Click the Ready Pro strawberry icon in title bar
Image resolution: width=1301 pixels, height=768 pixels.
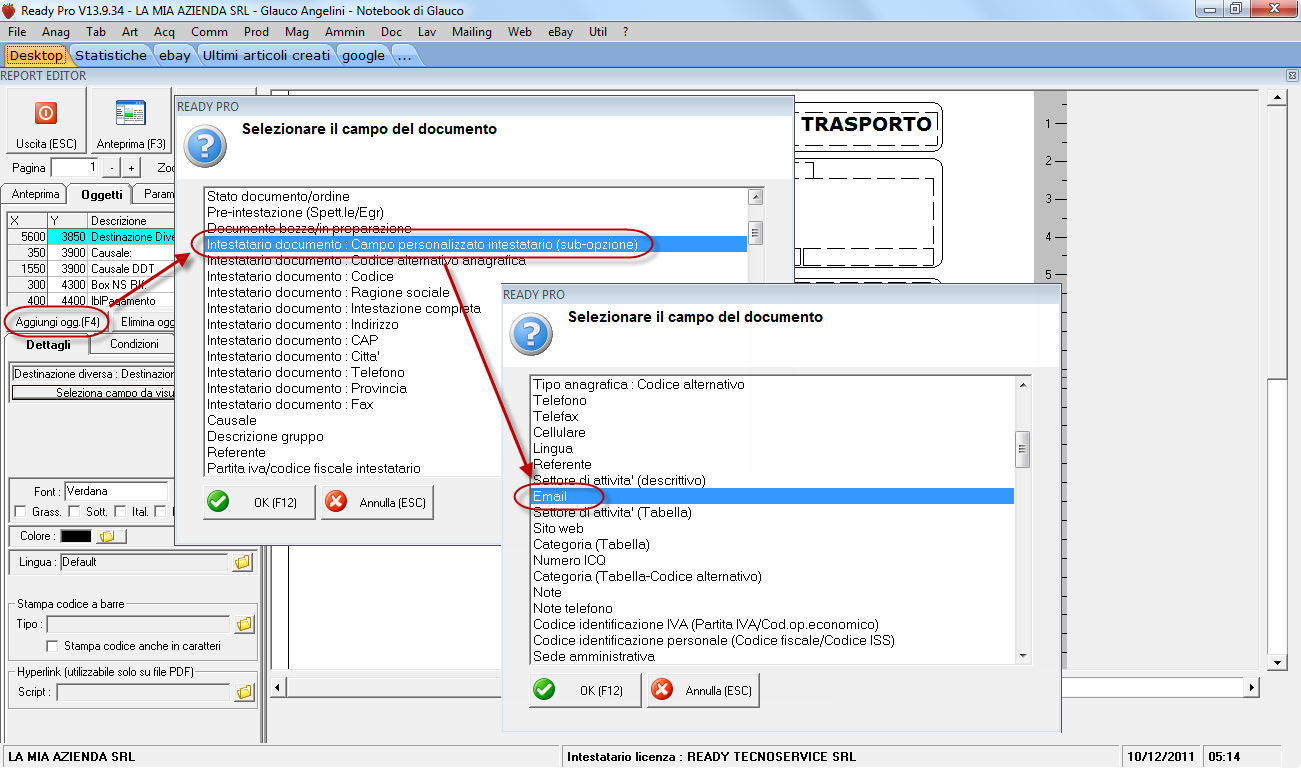point(9,10)
